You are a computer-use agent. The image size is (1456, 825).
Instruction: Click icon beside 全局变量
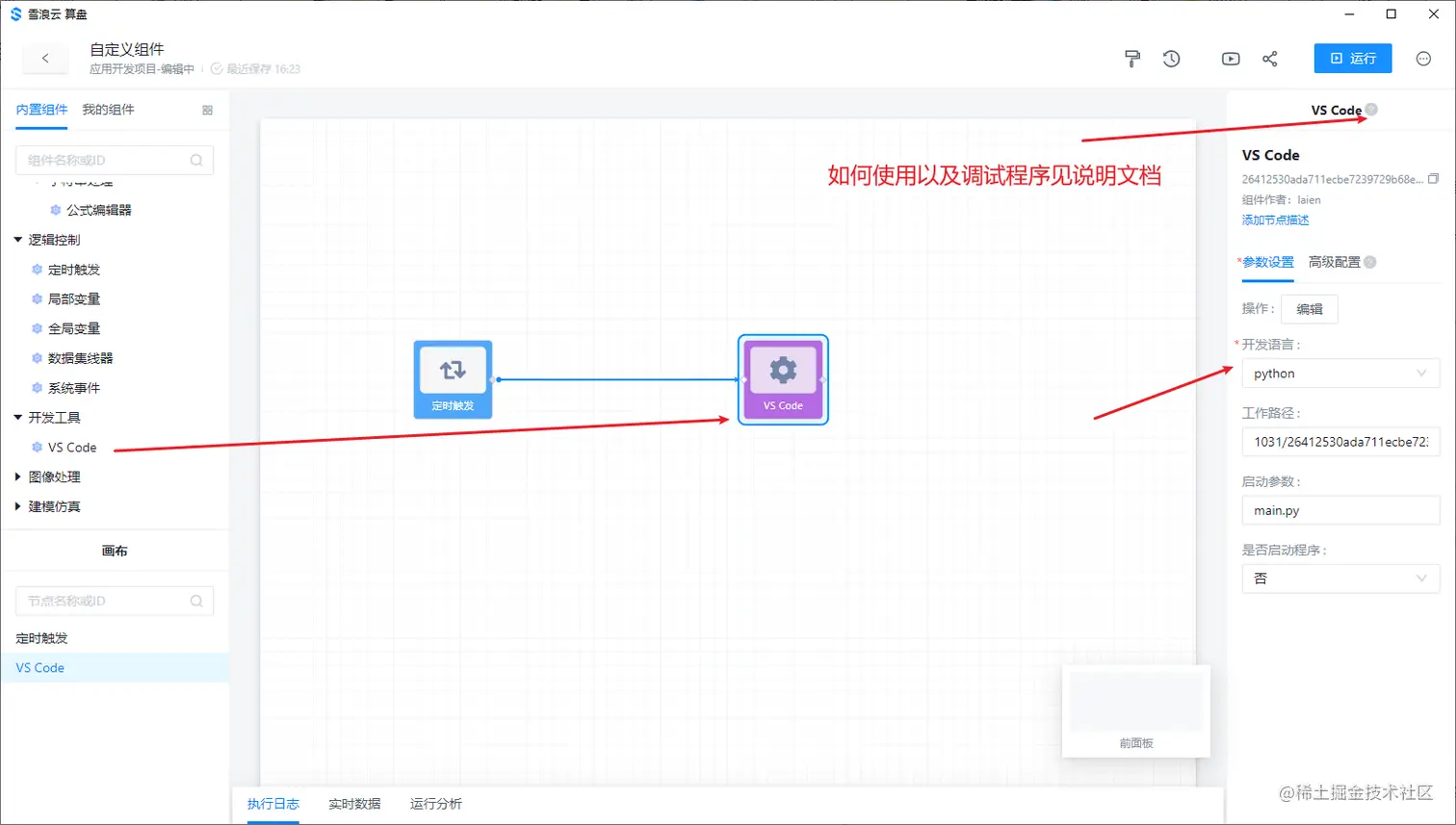coord(37,328)
